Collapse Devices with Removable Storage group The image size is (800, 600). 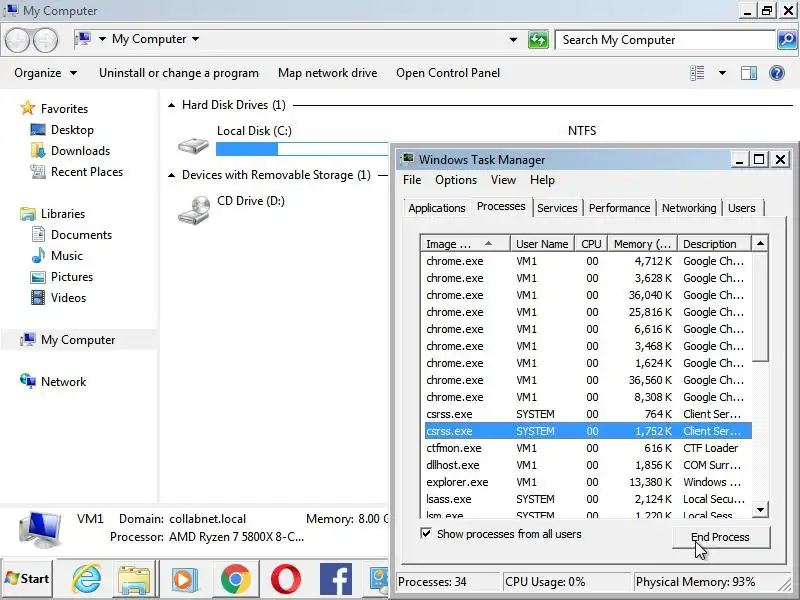pos(171,176)
